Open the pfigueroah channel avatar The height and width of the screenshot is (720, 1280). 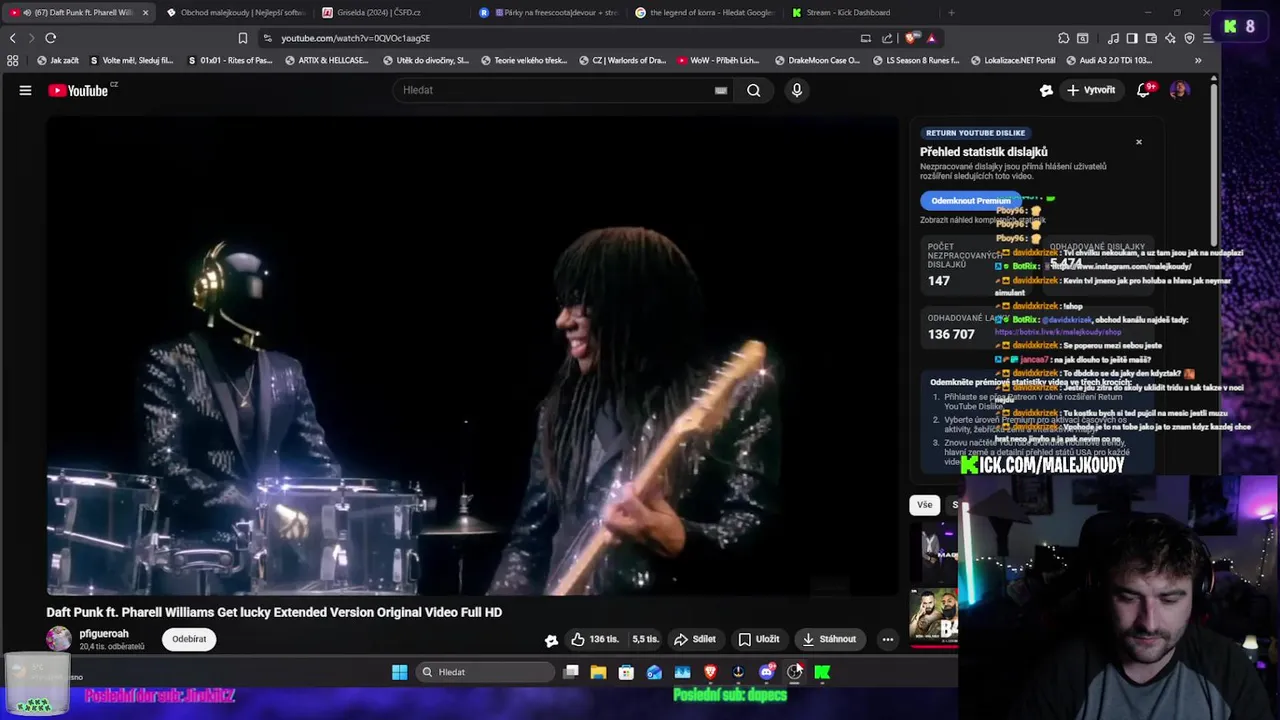point(59,639)
